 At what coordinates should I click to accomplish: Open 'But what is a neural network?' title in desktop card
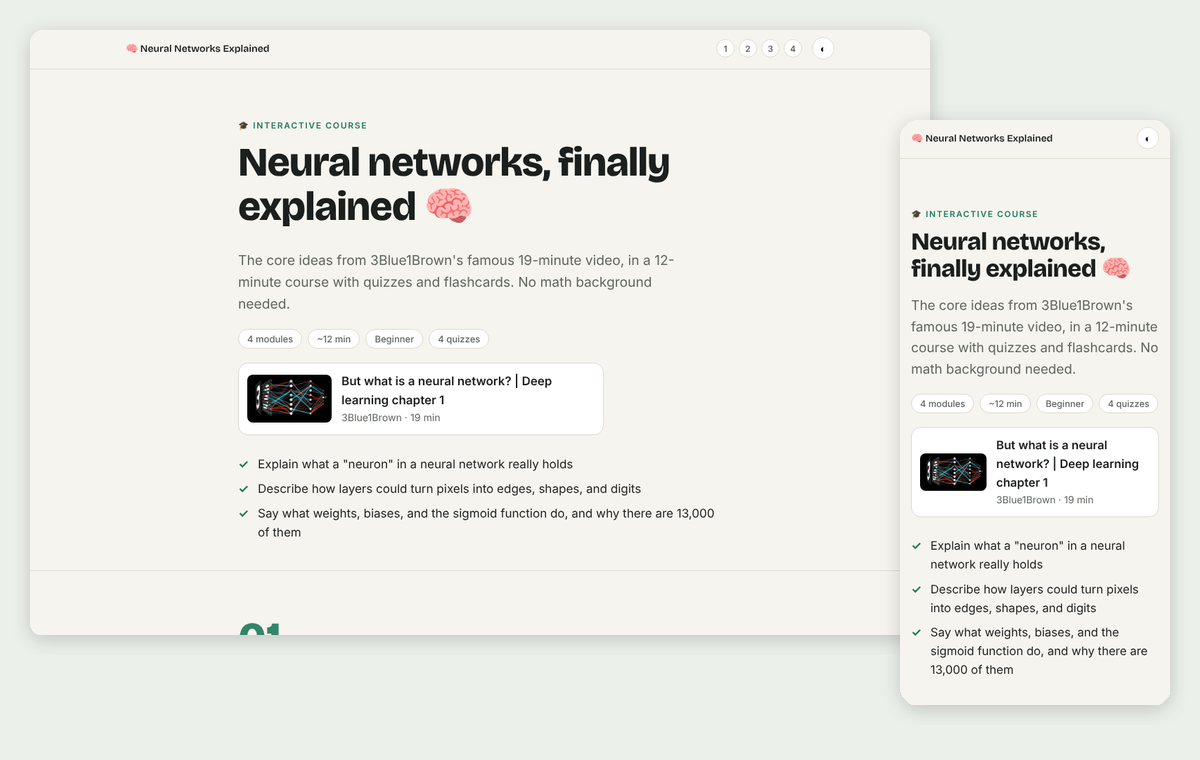(446, 390)
